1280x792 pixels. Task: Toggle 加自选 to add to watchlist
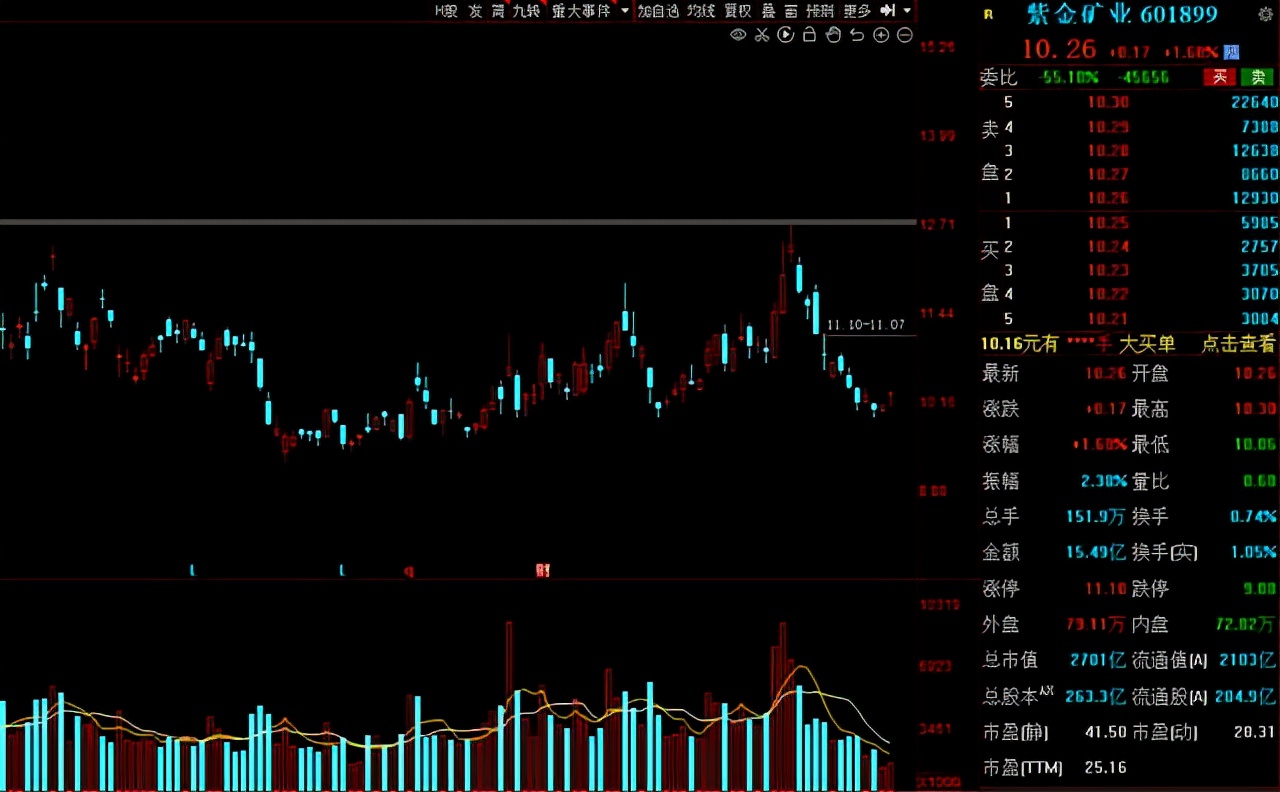(657, 11)
